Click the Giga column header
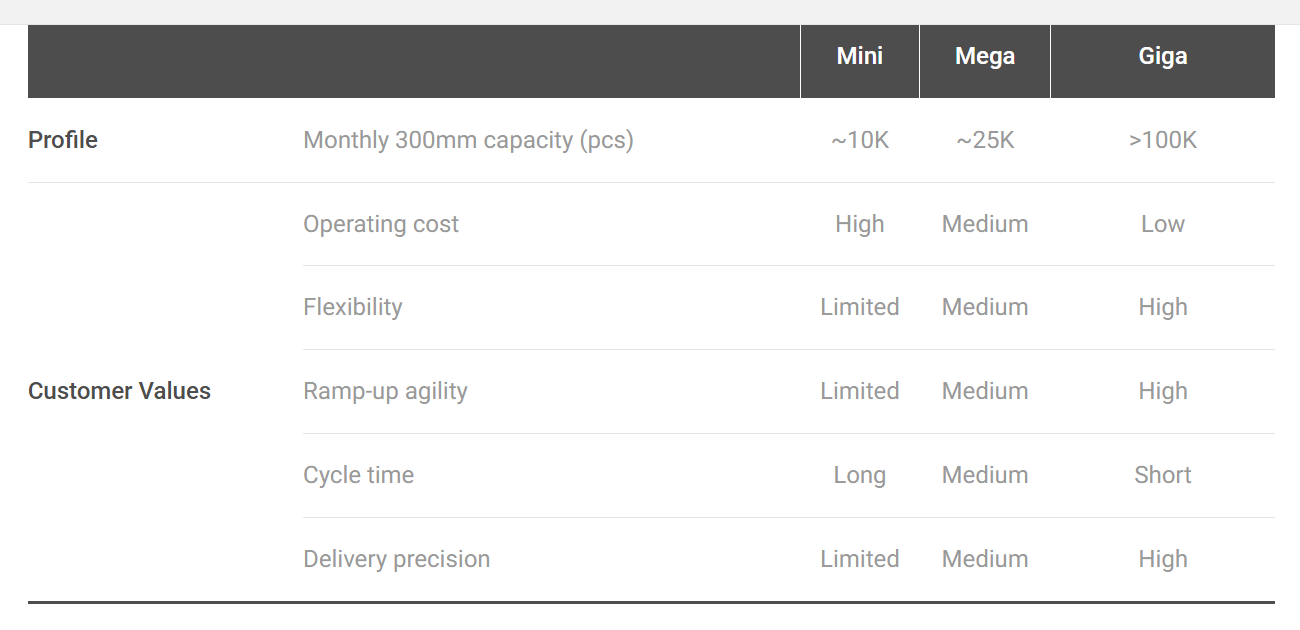 click(x=1163, y=56)
